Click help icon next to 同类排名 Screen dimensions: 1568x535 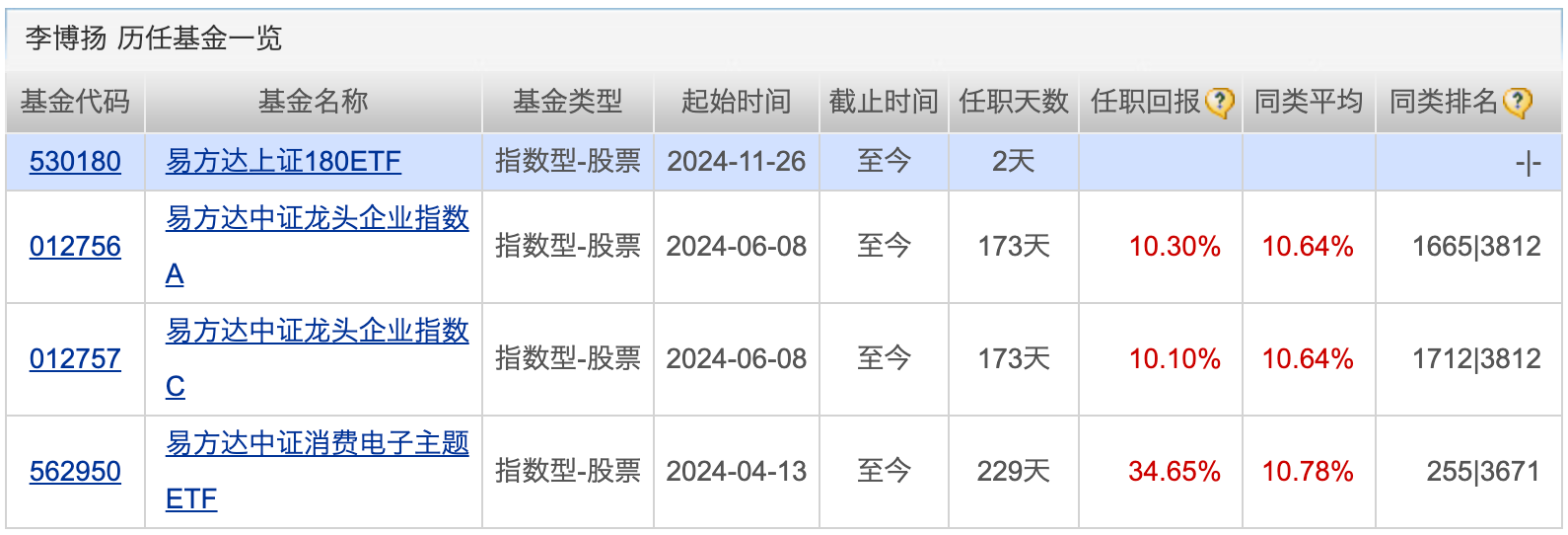pyautogui.click(x=1518, y=103)
